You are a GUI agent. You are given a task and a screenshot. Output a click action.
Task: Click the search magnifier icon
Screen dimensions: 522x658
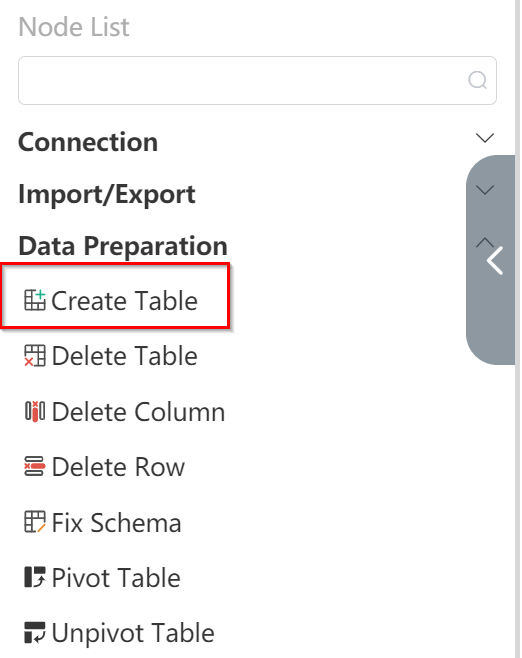coord(478,80)
